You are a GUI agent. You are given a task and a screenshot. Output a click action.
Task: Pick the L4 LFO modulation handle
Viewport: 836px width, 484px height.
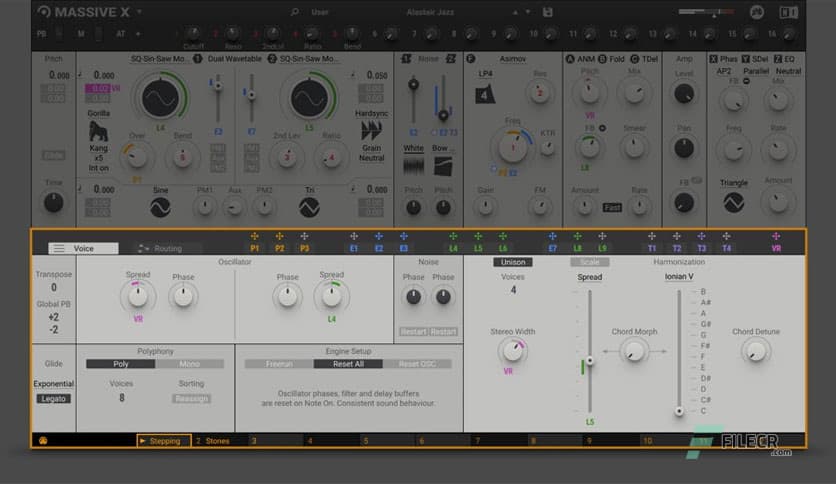453,236
